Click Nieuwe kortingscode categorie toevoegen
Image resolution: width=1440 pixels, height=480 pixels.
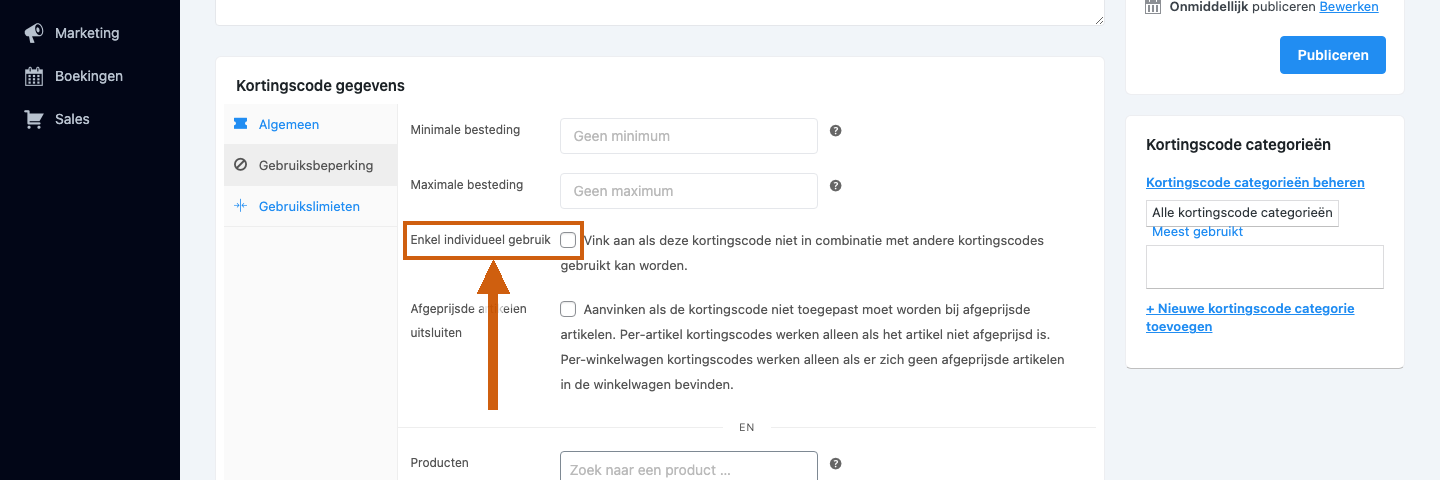(x=1250, y=317)
